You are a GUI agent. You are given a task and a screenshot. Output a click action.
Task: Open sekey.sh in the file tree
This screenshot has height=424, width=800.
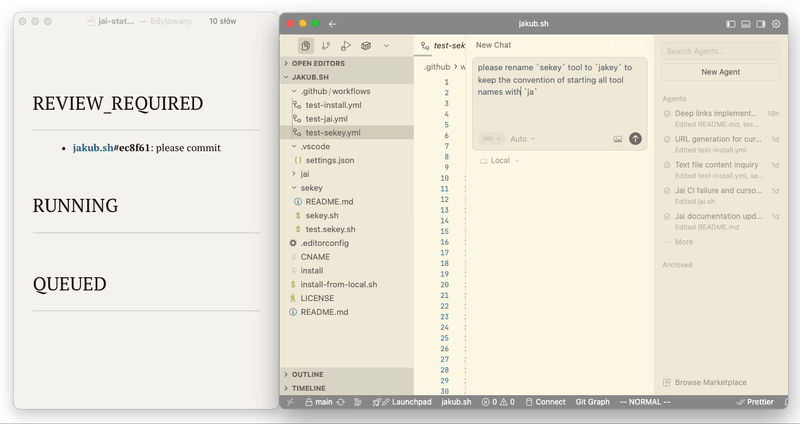click(x=324, y=215)
